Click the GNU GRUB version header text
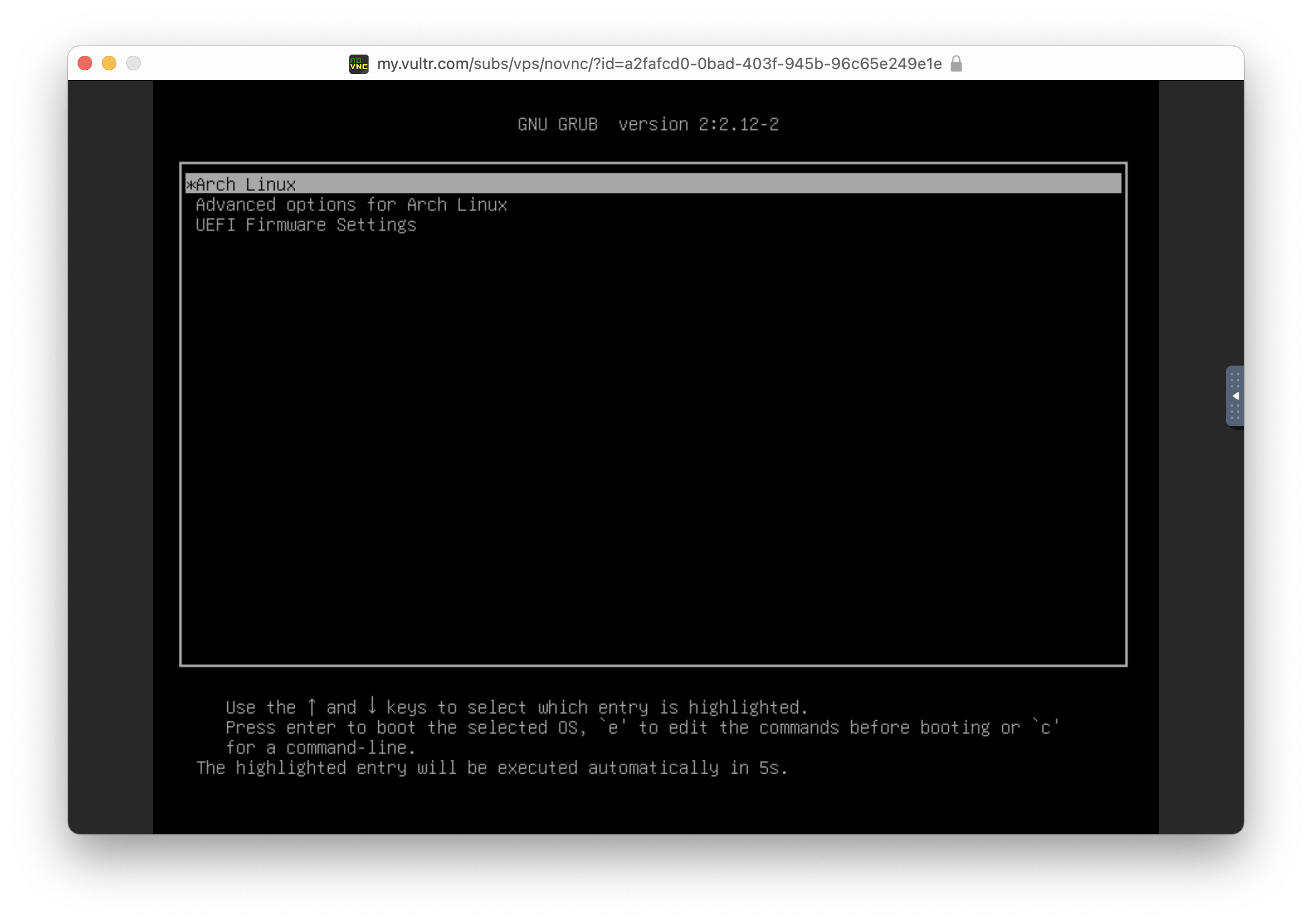This screenshot has height=924, width=1312. pyautogui.click(x=648, y=124)
